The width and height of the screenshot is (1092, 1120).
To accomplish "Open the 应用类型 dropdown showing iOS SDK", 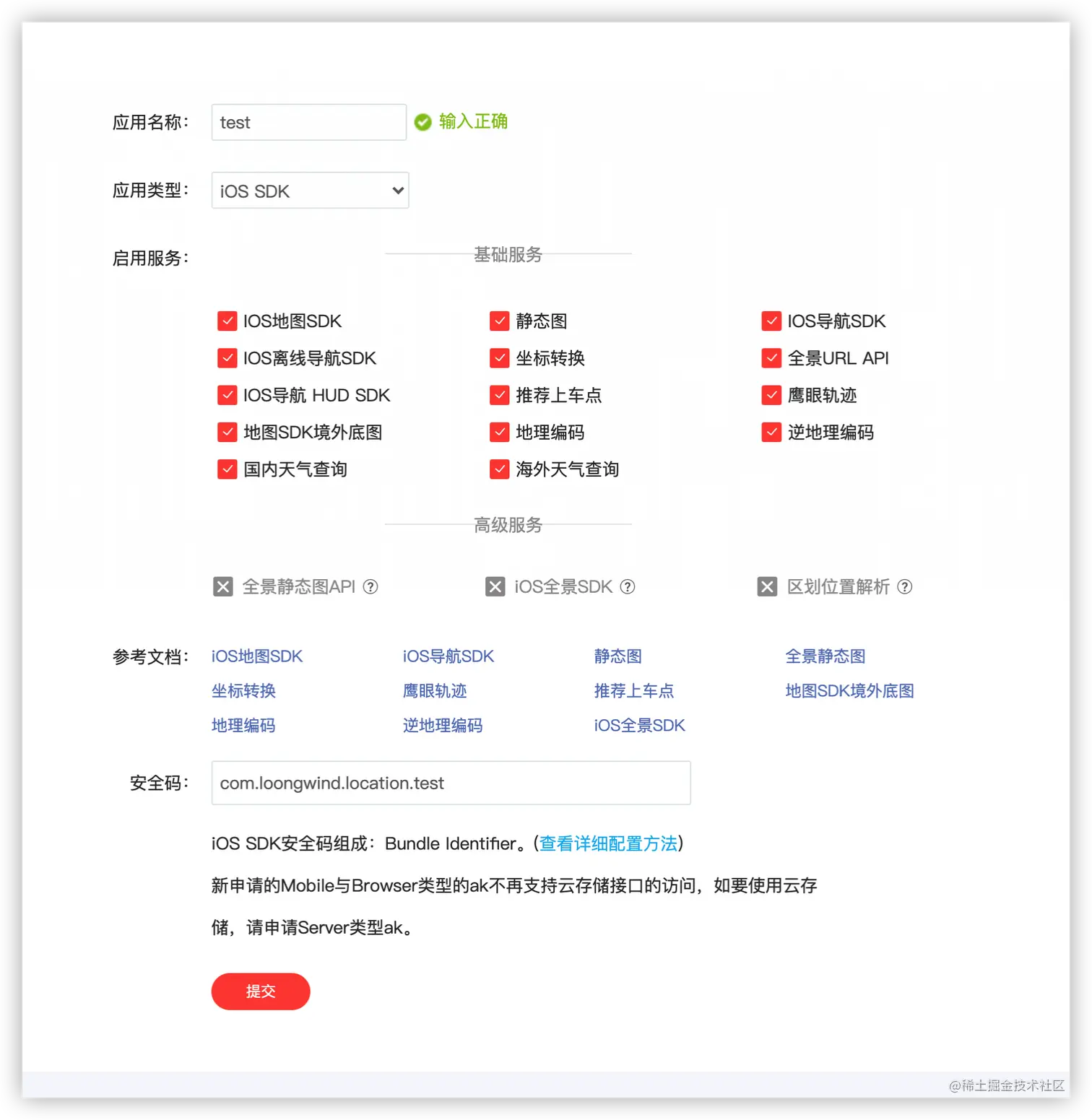I will (x=310, y=190).
